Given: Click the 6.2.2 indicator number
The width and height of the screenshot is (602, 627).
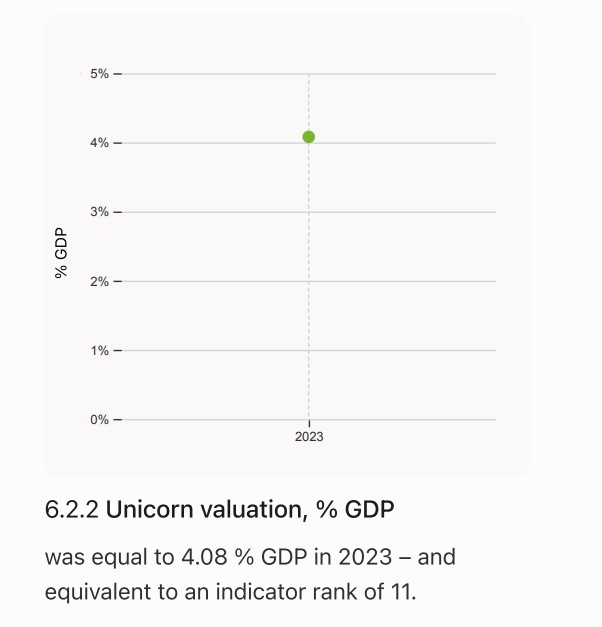Looking at the screenshot, I should [x=71, y=509].
